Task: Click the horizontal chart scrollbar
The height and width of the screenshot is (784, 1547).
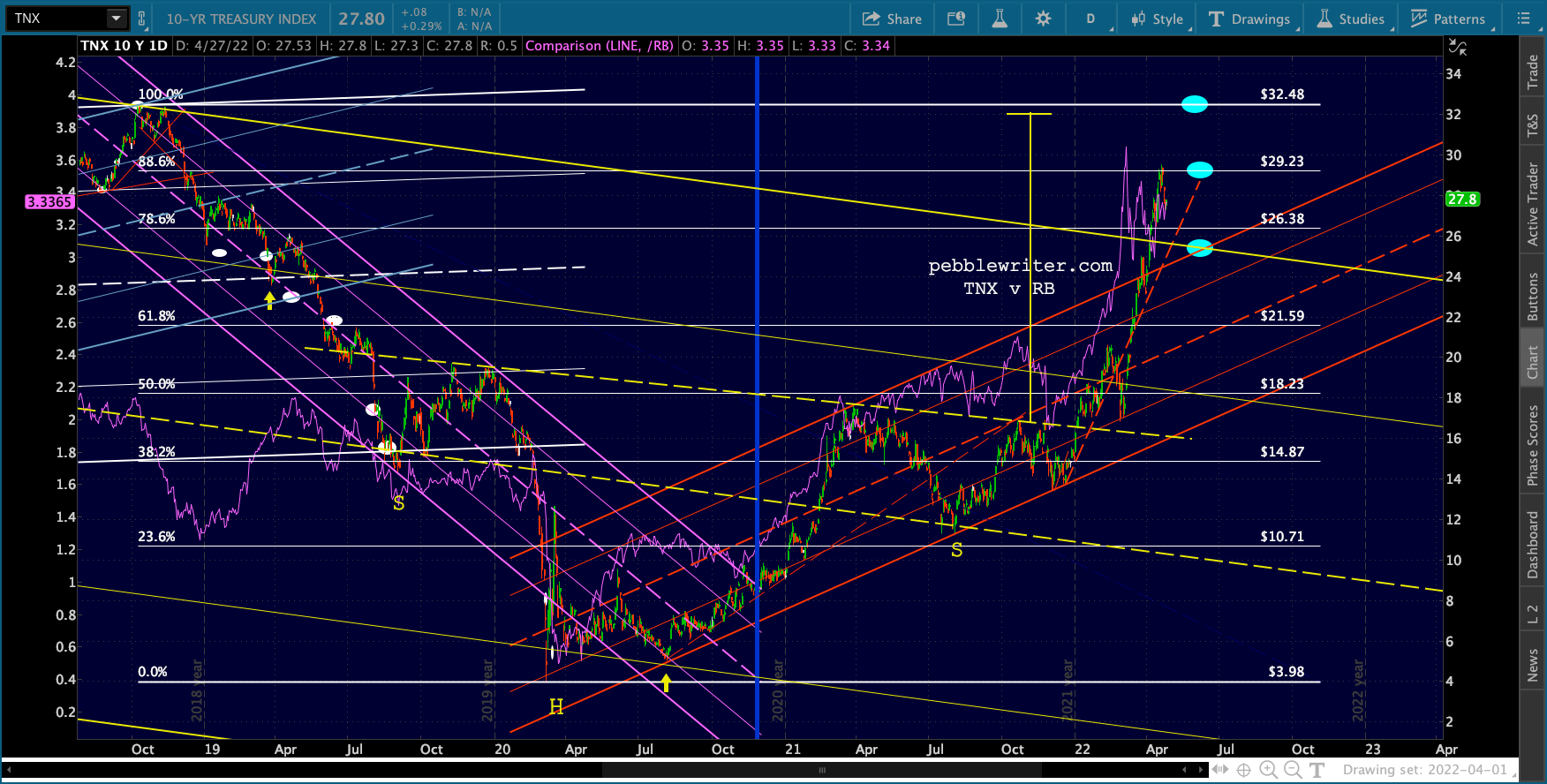Action: [821, 770]
